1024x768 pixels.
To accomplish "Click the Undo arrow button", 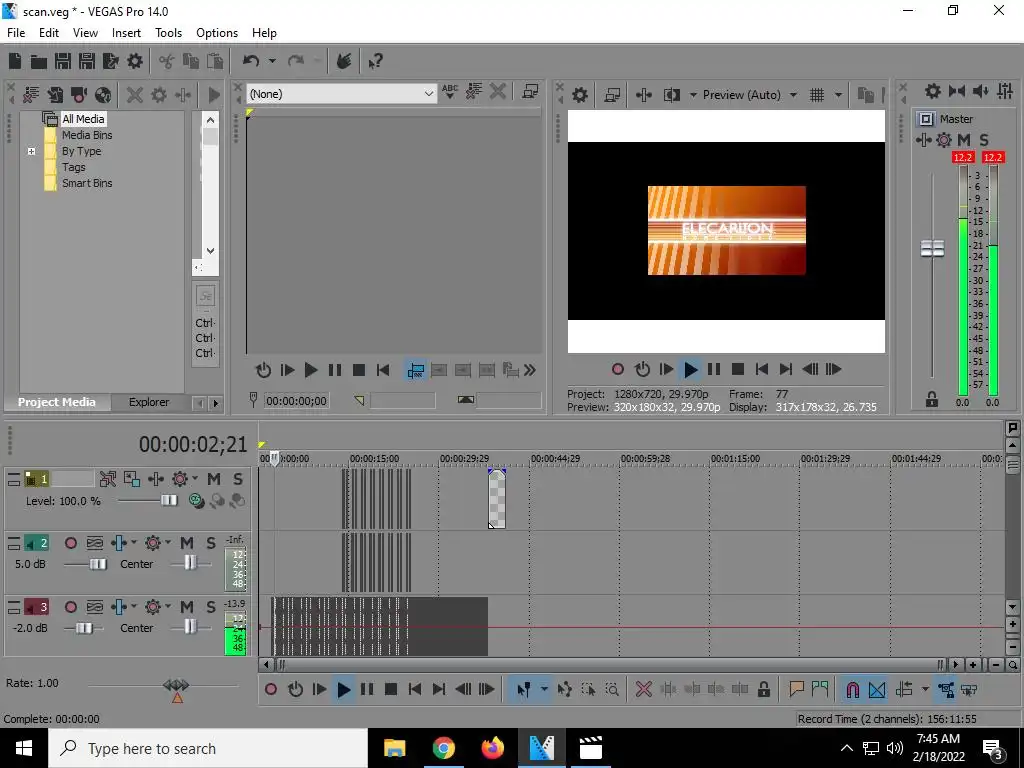I will (x=251, y=61).
